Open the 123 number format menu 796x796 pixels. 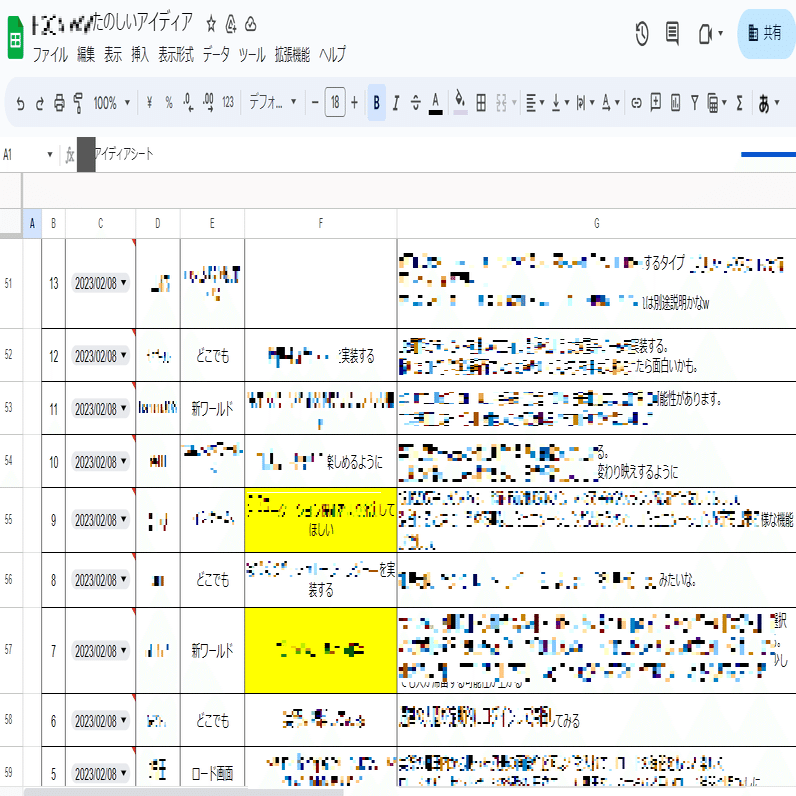(228, 103)
